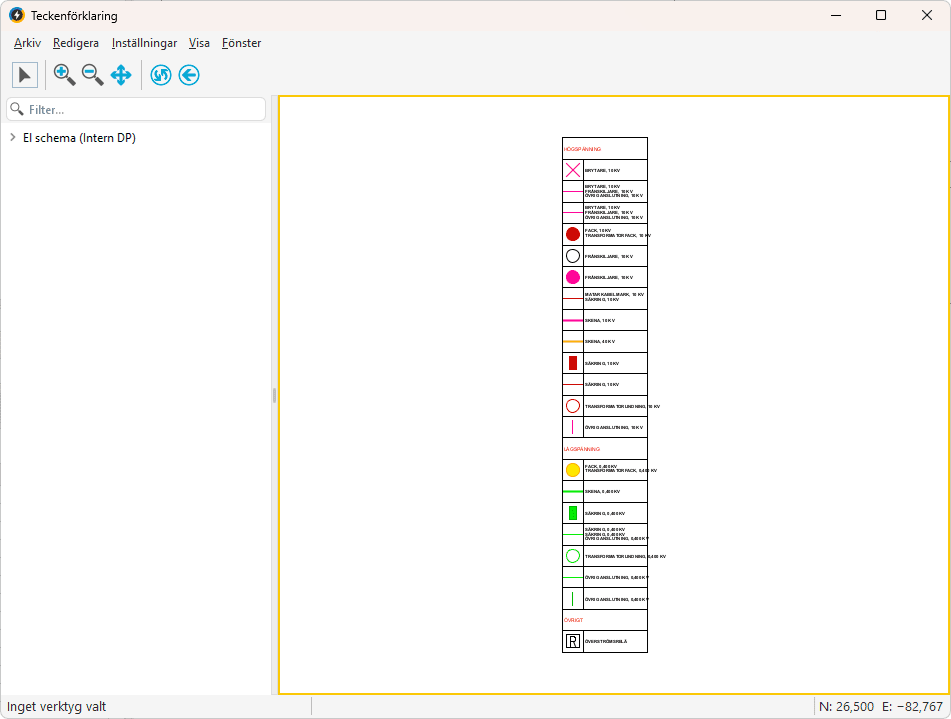The height and width of the screenshot is (719, 951).
Task: Click the circular refresh arrows icon
Action: 161,75
